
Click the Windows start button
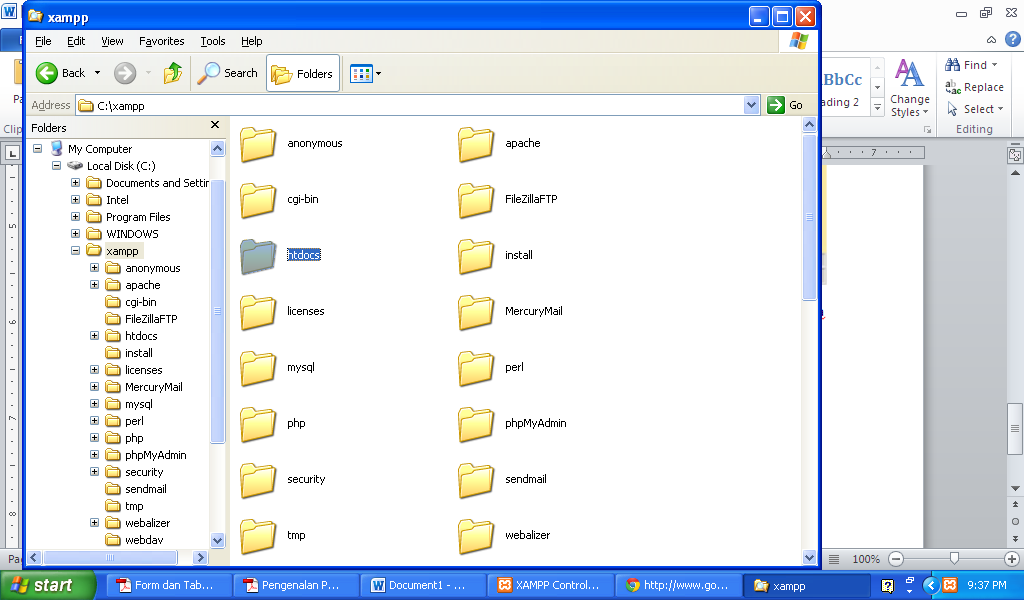47,585
